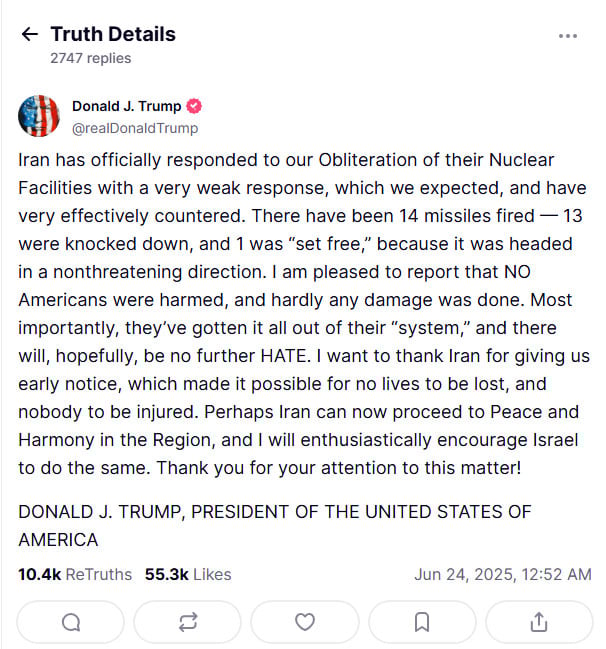Click the Jun 24, 2025 timestamp
The height and width of the screenshot is (649, 606).
click(502, 574)
